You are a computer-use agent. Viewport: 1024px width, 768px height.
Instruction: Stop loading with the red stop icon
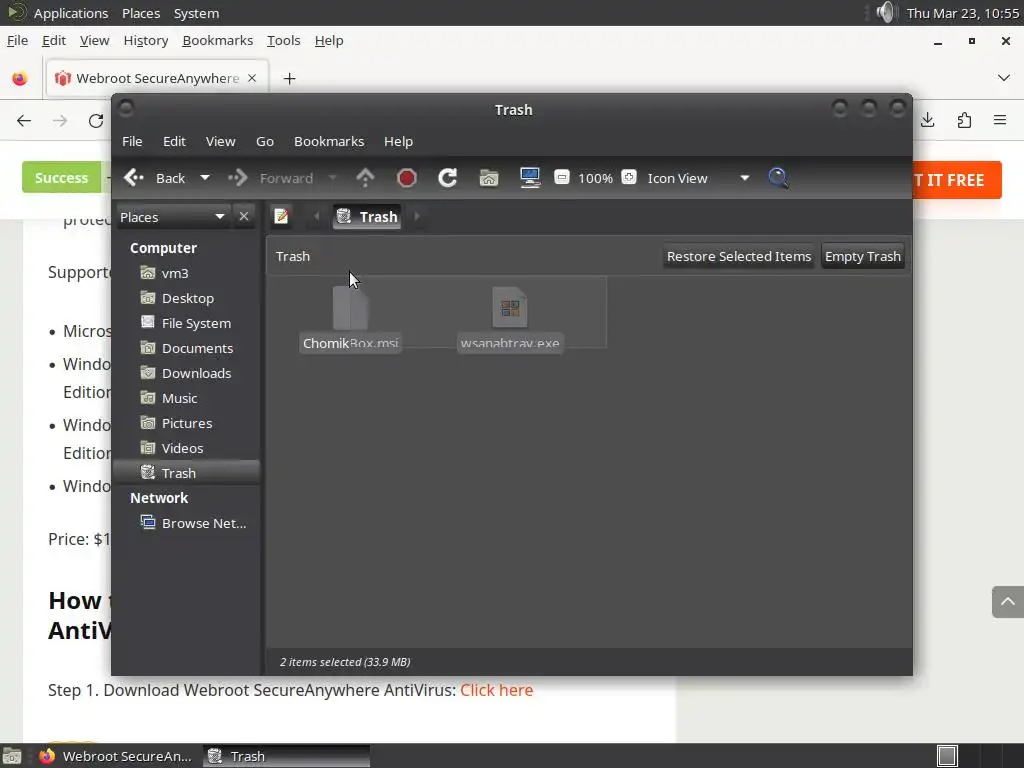click(406, 178)
